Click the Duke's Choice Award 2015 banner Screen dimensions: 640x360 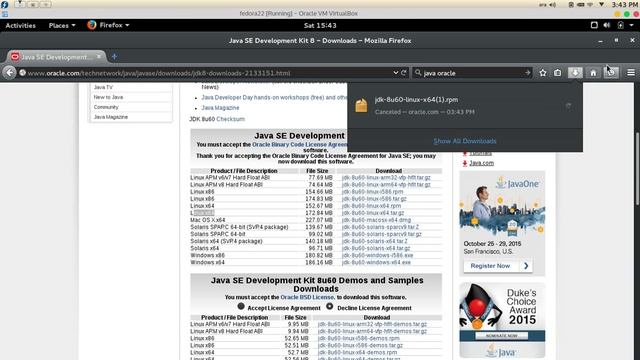click(502, 320)
